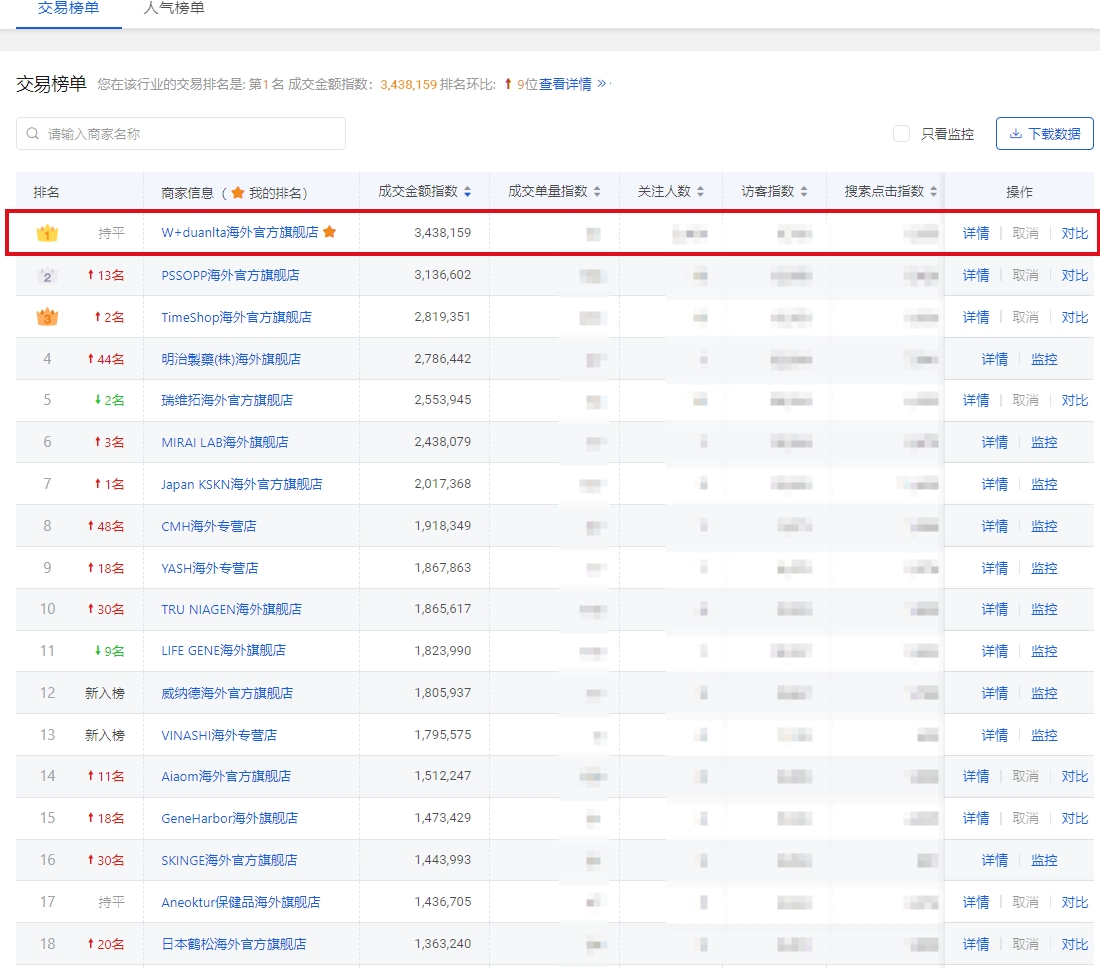
Task: Click the search magnifier icon
Action: [33, 133]
